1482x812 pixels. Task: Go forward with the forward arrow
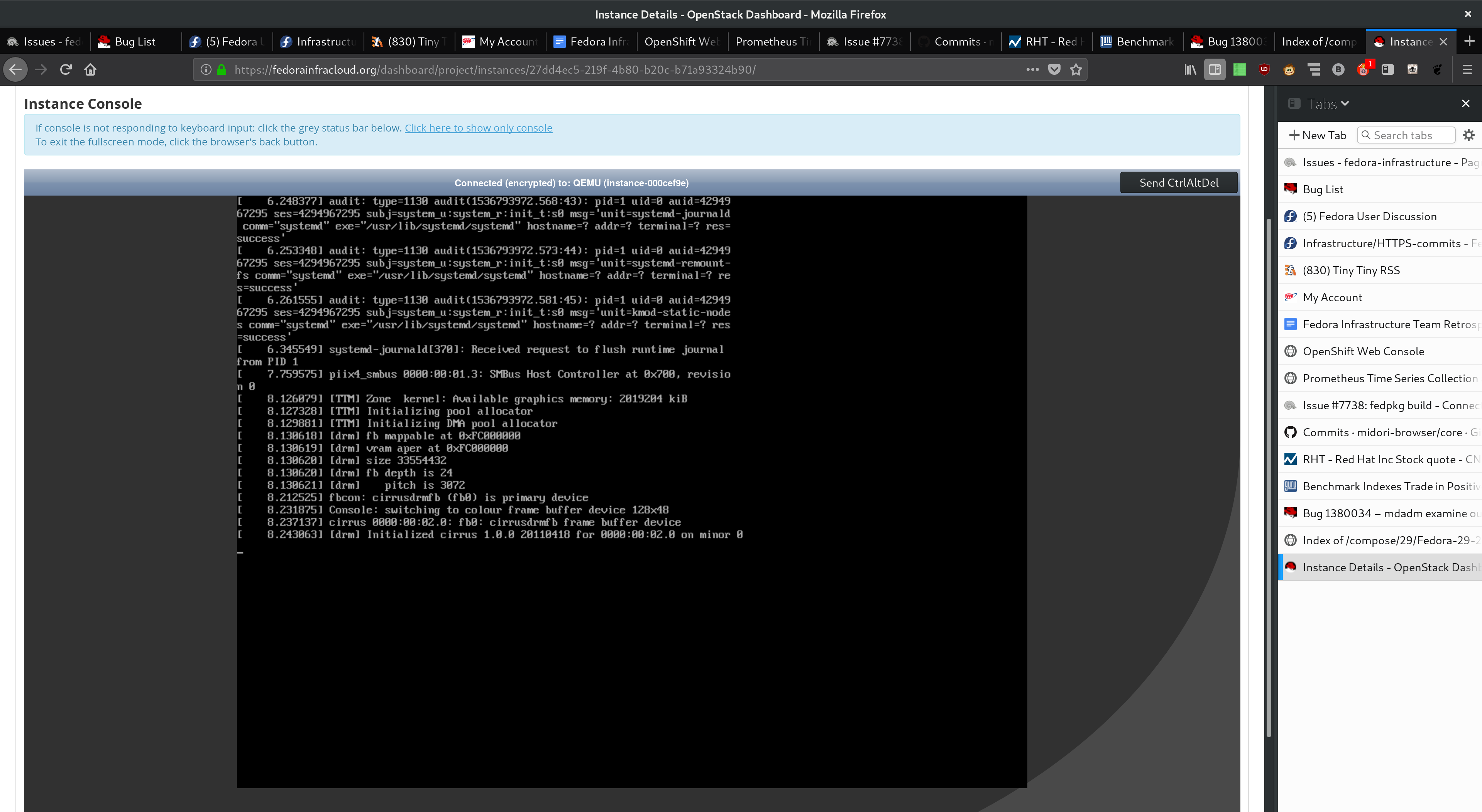(x=41, y=69)
